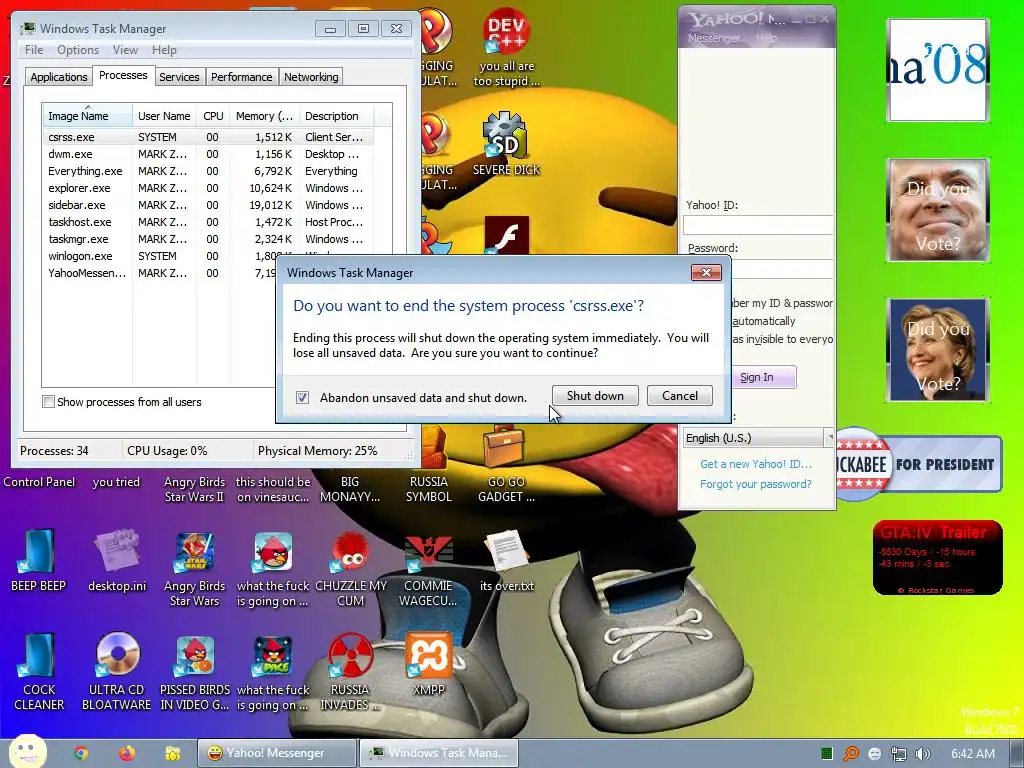The image size is (1024, 768).
Task: Click the Yahoo! ID input field
Action: [x=758, y=225]
